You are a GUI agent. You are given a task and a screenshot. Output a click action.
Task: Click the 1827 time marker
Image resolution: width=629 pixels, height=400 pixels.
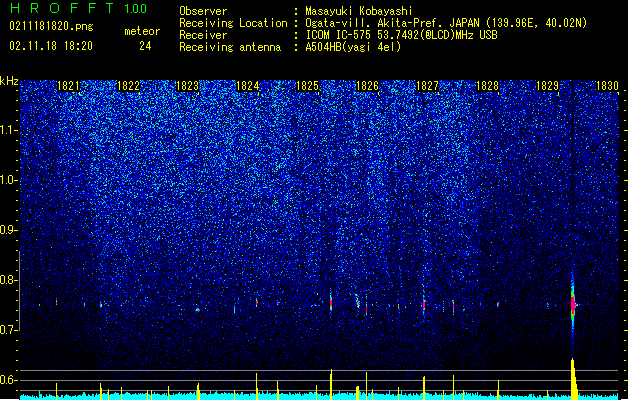428,86
